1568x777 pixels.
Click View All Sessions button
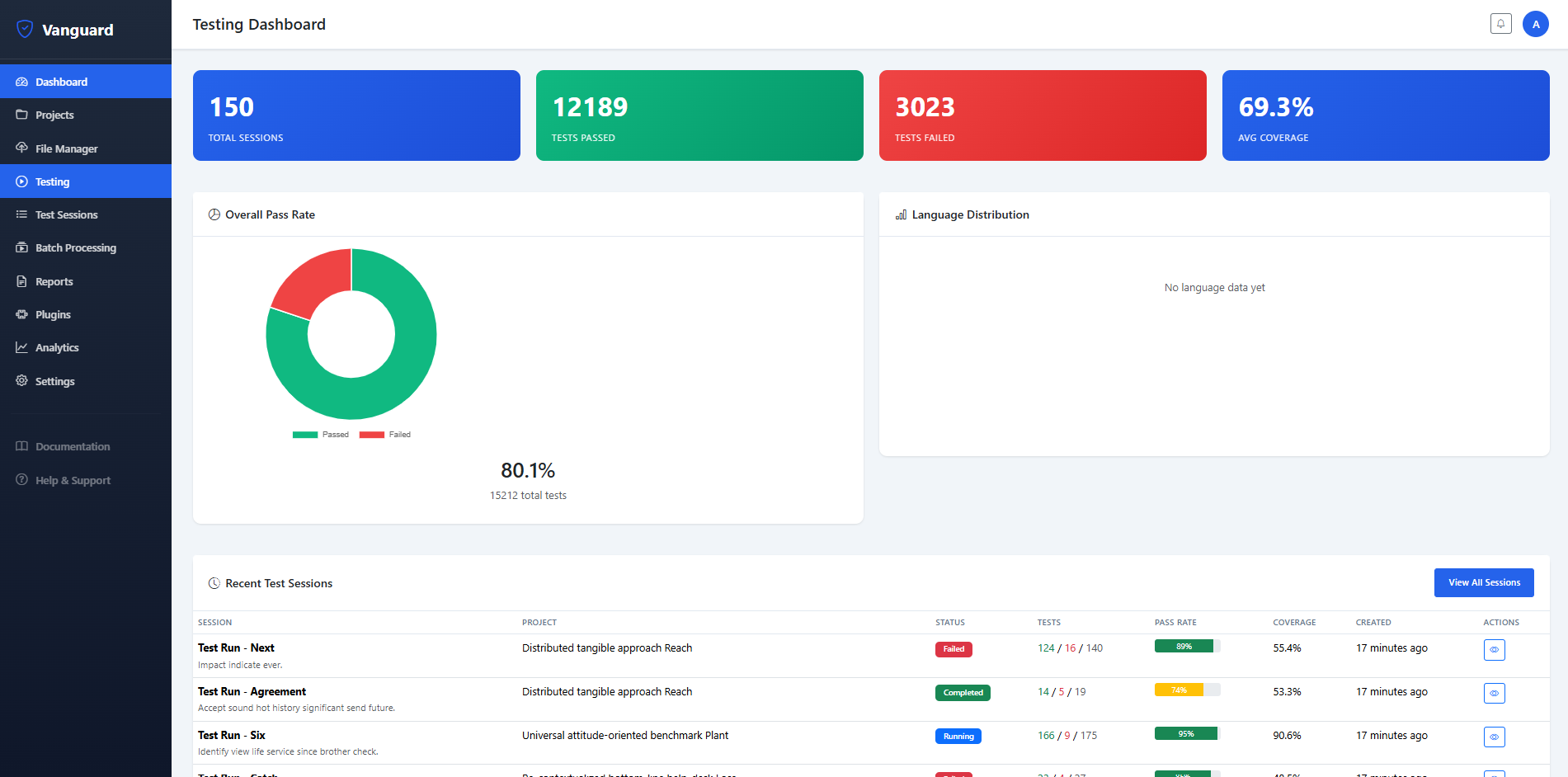click(x=1483, y=582)
